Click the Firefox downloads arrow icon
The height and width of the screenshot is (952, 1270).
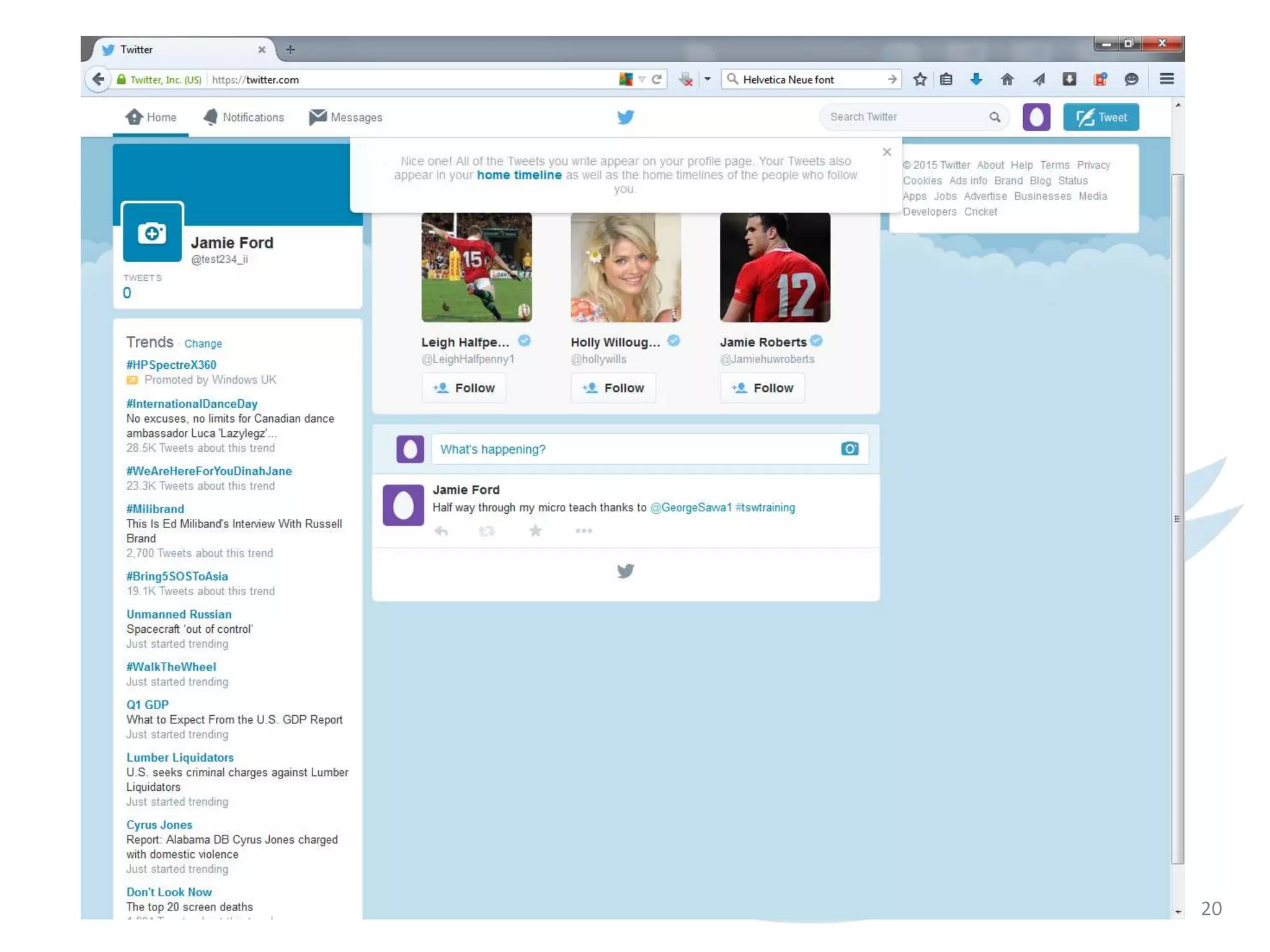[x=976, y=79]
